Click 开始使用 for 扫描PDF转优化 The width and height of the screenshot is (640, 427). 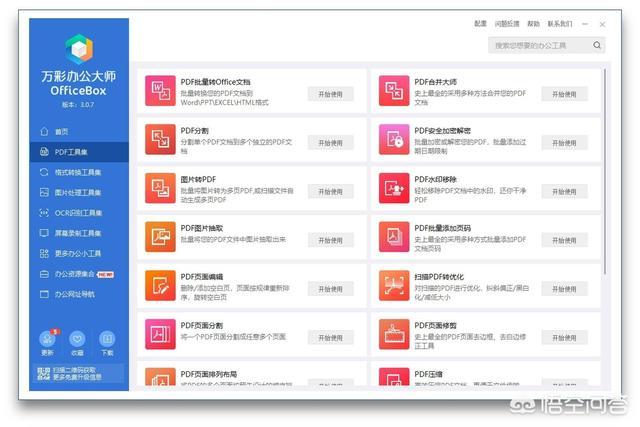click(564, 289)
